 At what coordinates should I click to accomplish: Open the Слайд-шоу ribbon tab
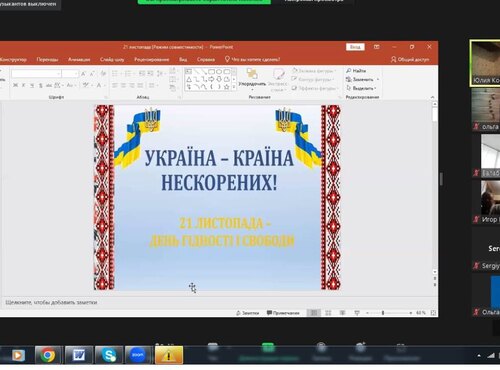(x=112, y=59)
